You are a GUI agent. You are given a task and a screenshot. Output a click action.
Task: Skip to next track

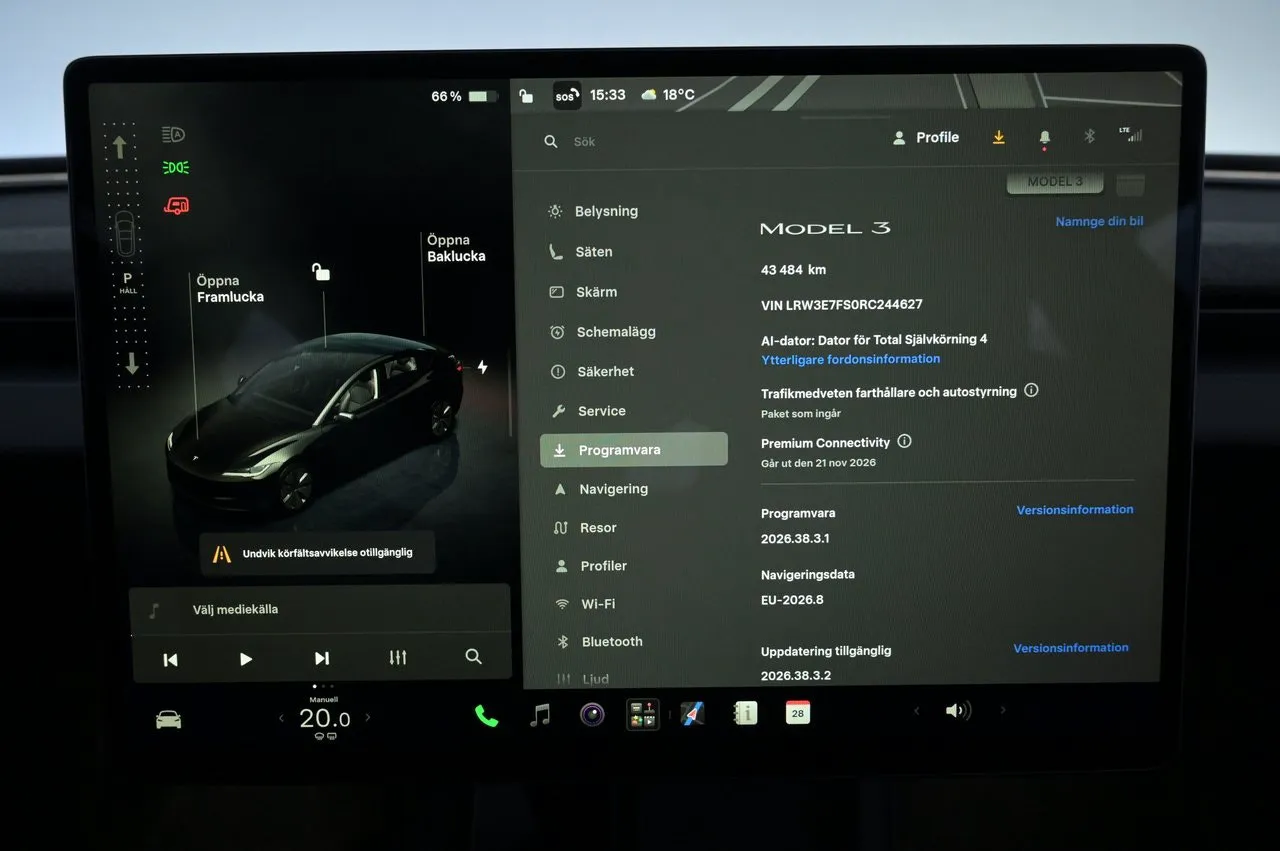coord(322,658)
